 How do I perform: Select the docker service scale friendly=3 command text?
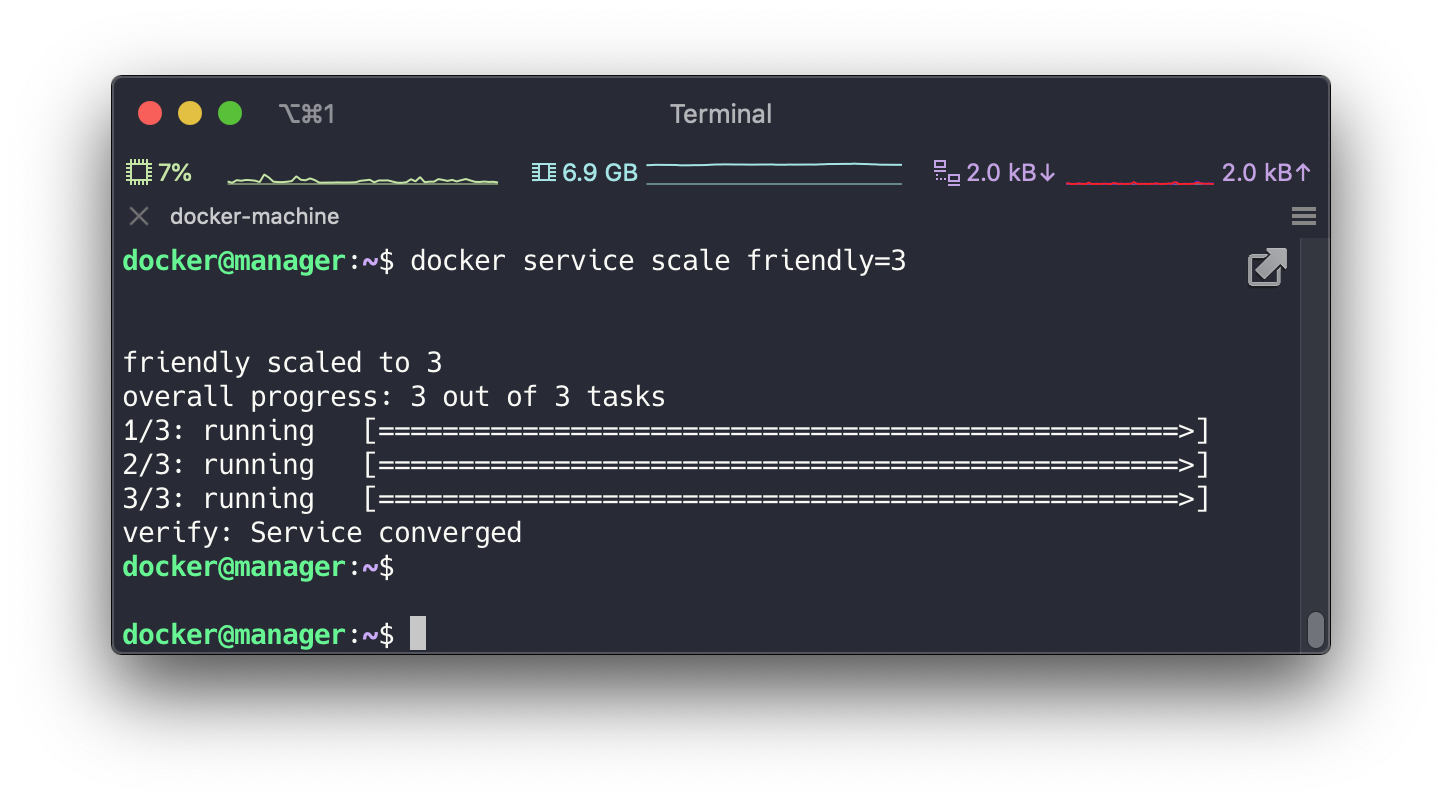click(662, 260)
